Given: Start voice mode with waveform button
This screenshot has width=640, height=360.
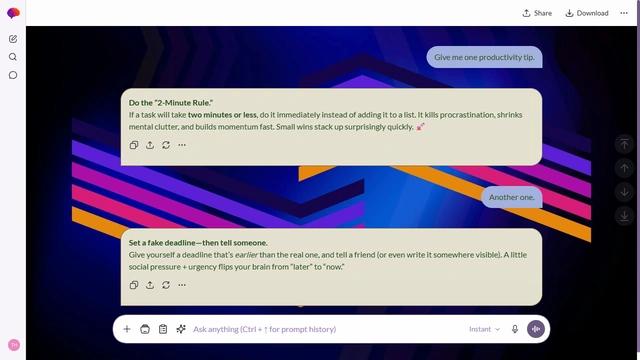Looking at the screenshot, I should (x=536, y=329).
